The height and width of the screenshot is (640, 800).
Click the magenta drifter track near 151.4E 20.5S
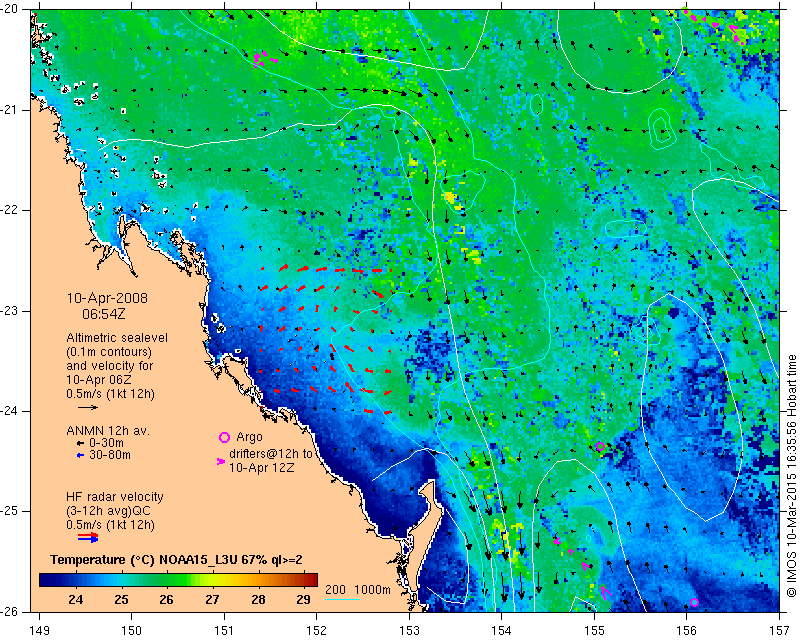tap(264, 59)
